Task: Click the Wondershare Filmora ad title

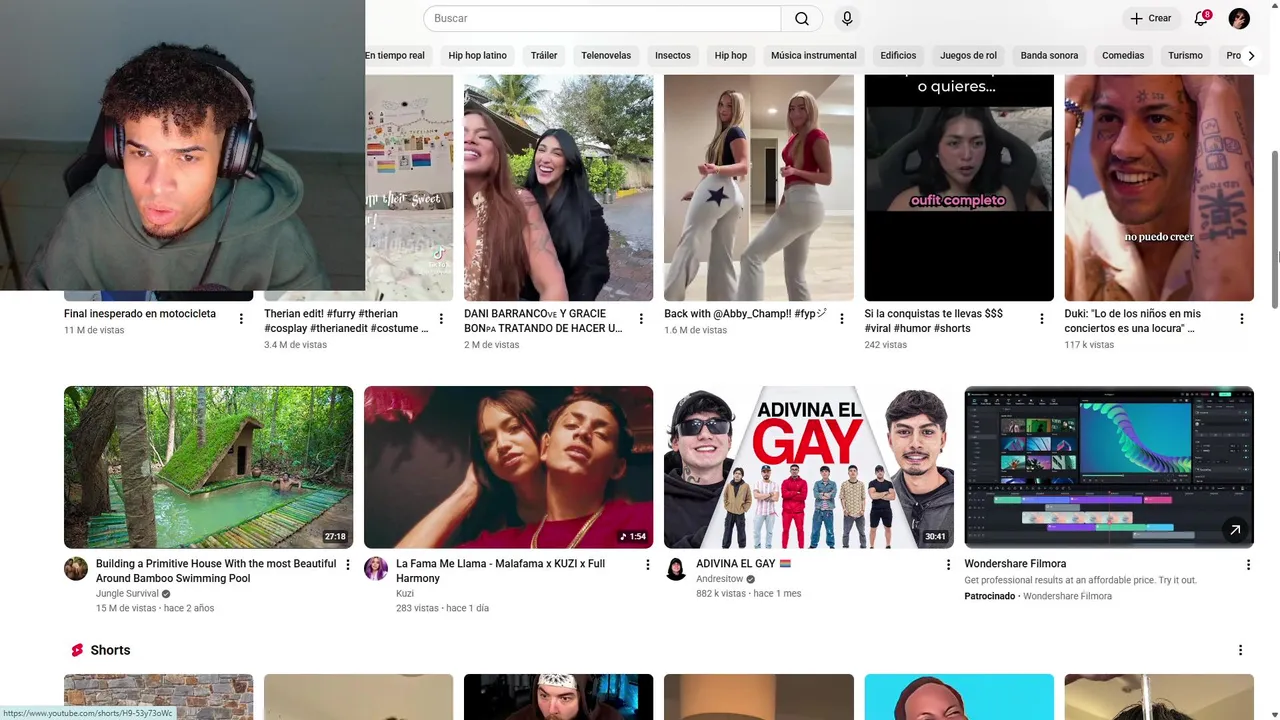Action: coord(1015,564)
